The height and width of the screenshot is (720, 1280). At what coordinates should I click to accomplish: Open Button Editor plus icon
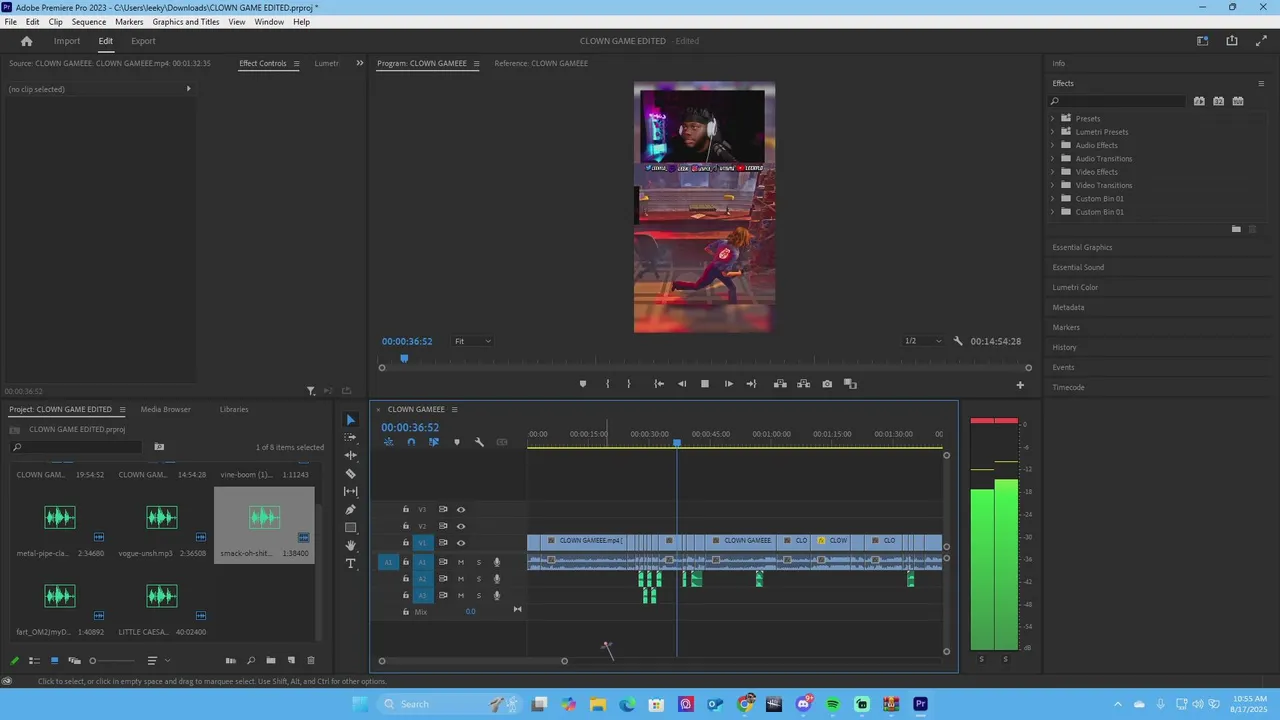1020,385
